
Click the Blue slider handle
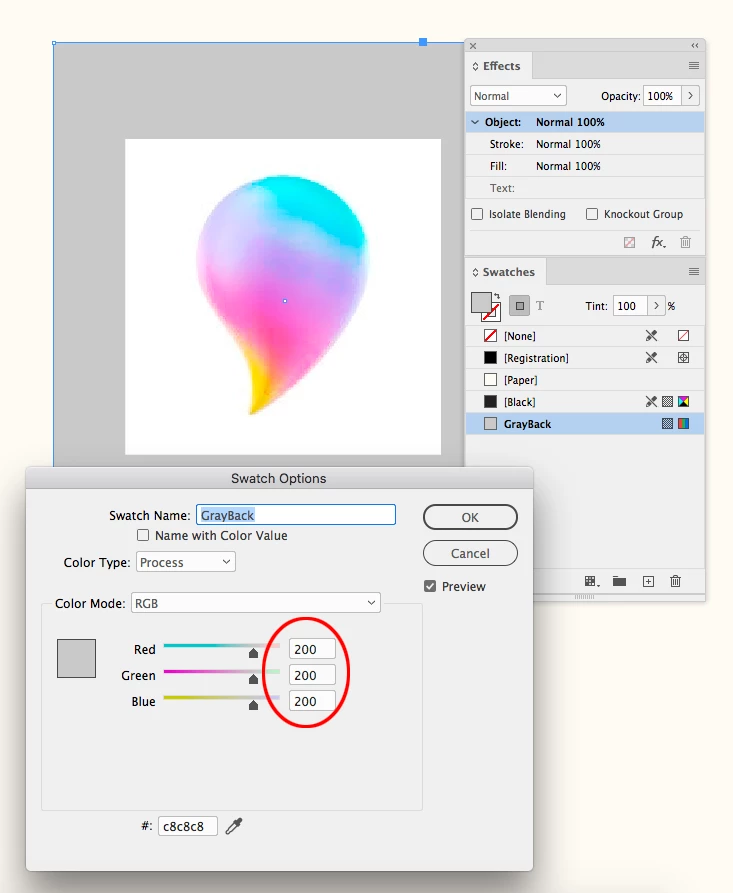(253, 705)
